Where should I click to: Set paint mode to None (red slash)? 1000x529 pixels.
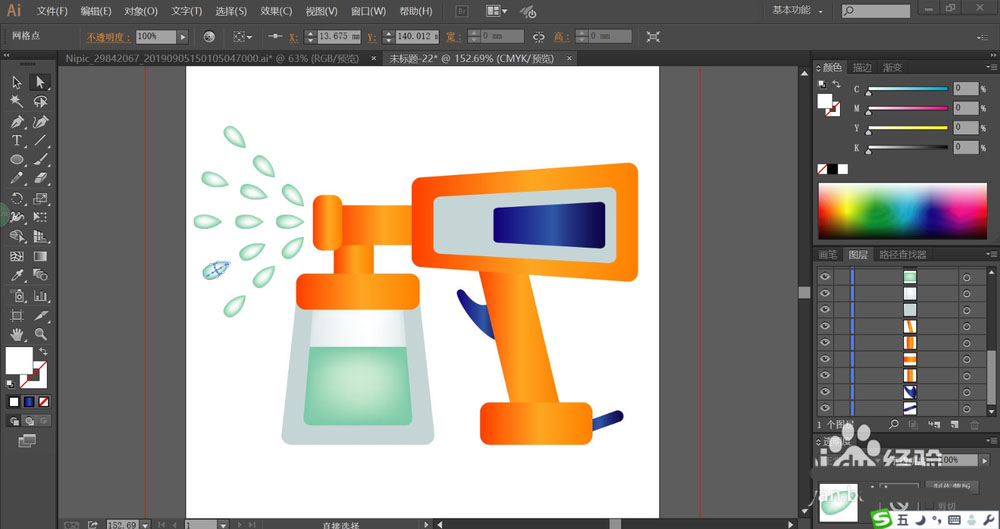pos(44,402)
